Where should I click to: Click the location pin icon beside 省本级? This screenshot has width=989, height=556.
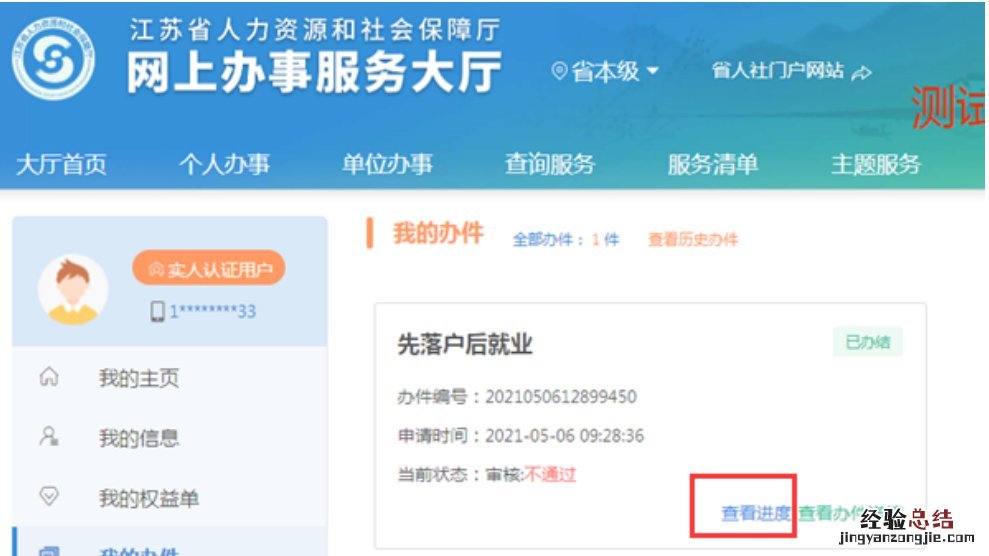(559, 71)
